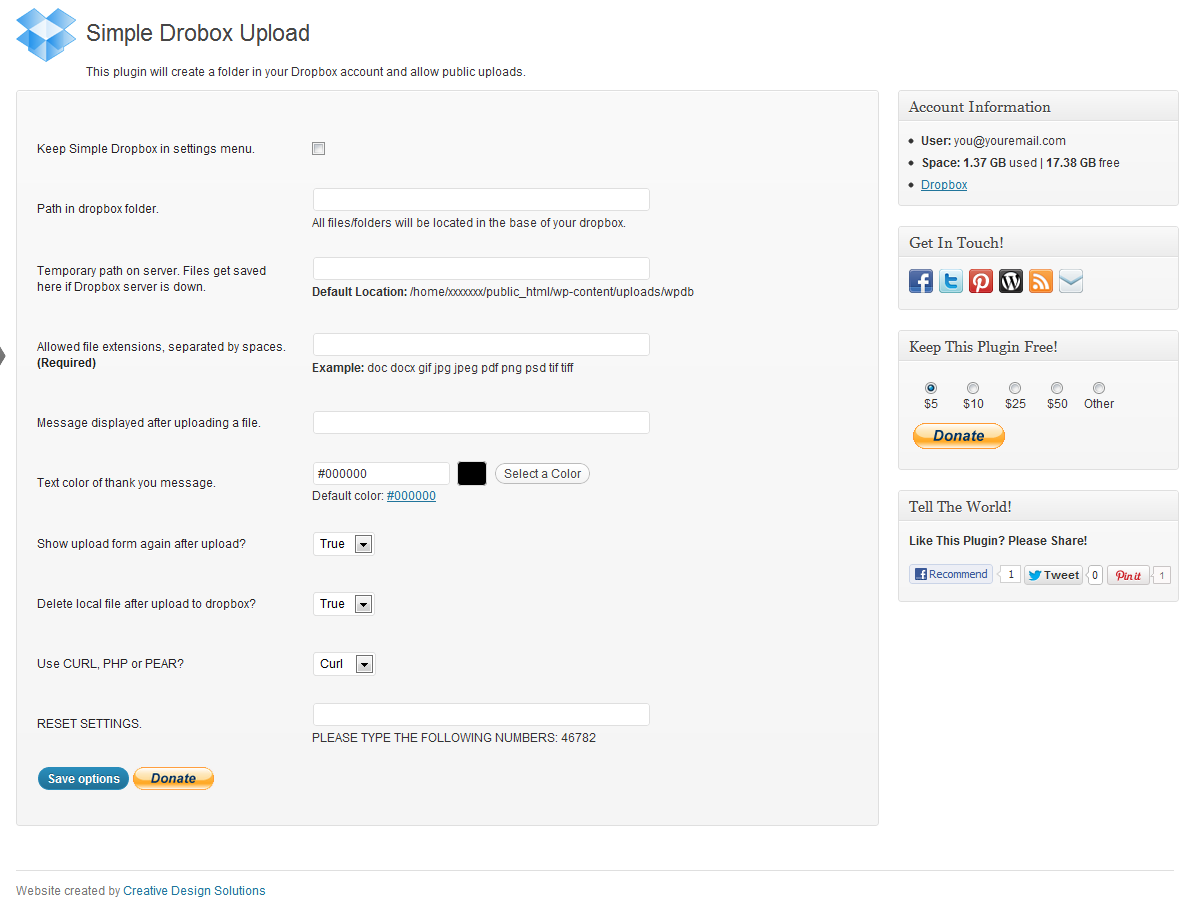Choose the Other donation amount option
1194x911 pixels.
pos(1099,388)
